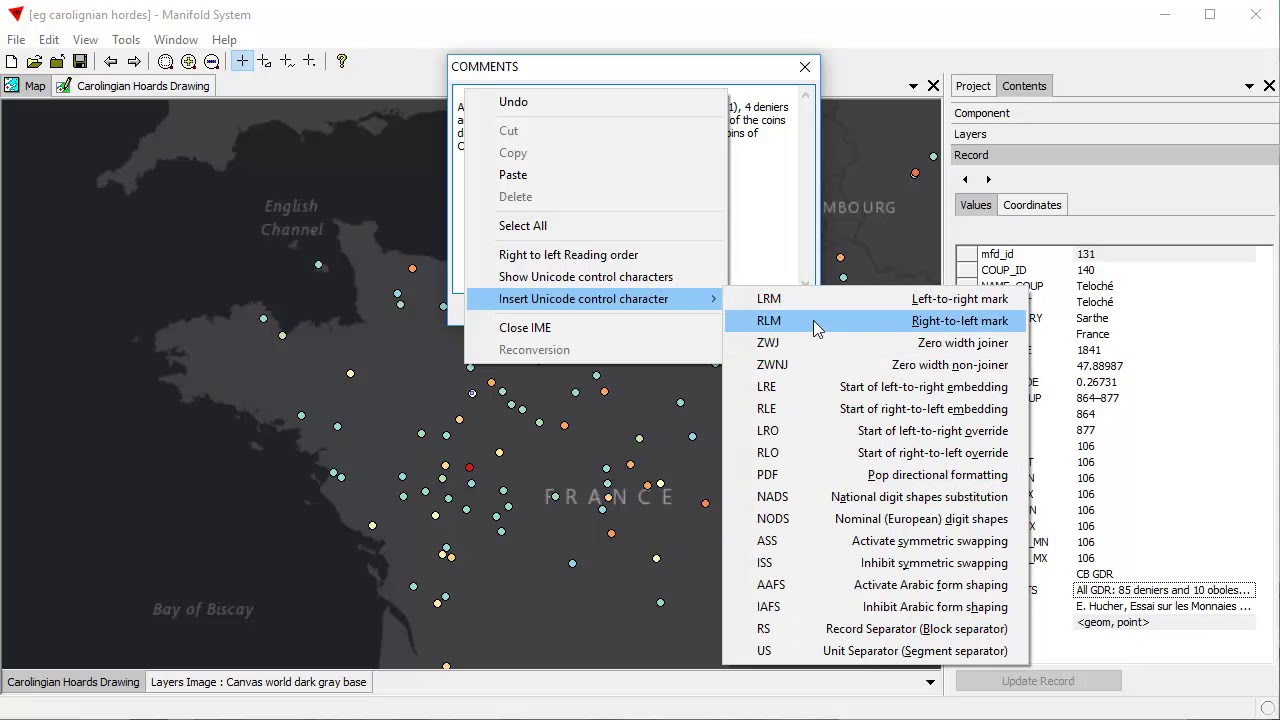Open the Tools menu
The height and width of the screenshot is (720, 1280).
[126, 40]
